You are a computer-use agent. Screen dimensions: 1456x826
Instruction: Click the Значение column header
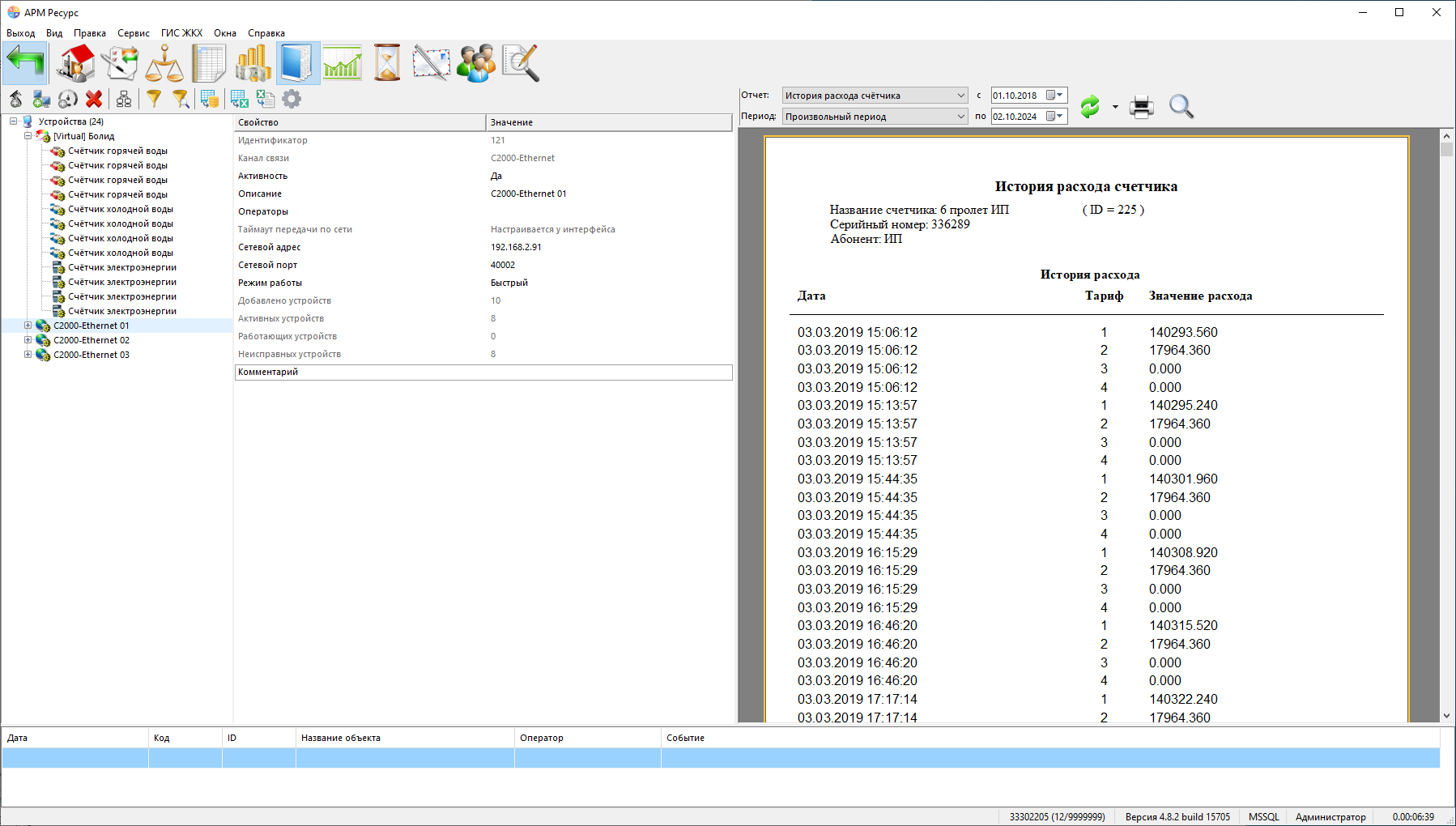tap(610, 122)
